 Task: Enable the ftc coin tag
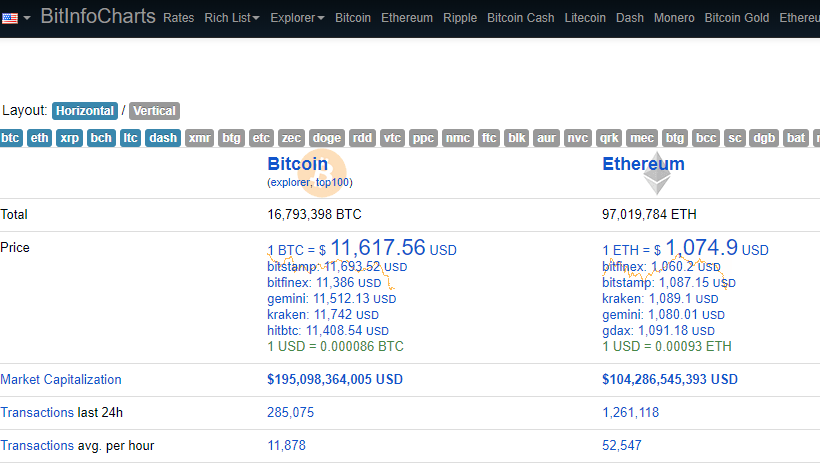pos(489,138)
